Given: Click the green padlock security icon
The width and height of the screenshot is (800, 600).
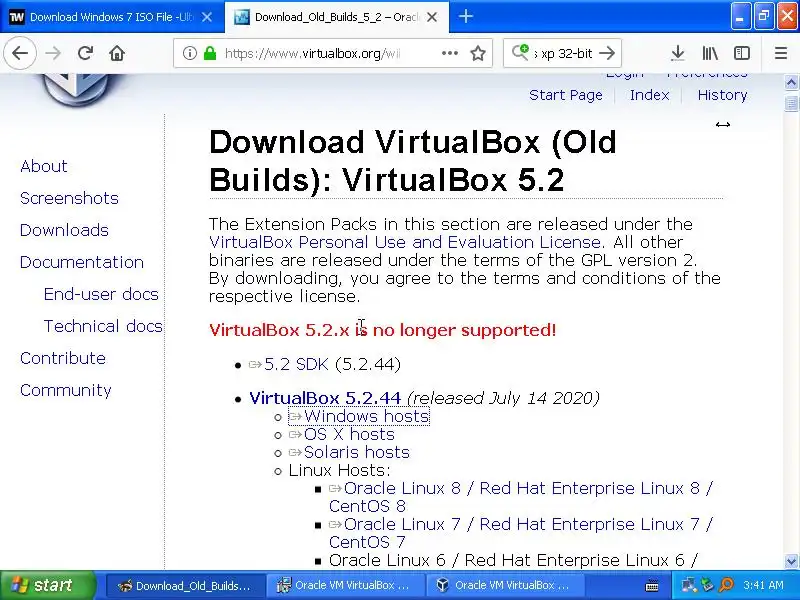Looking at the screenshot, I should click(x=210, y=53).
